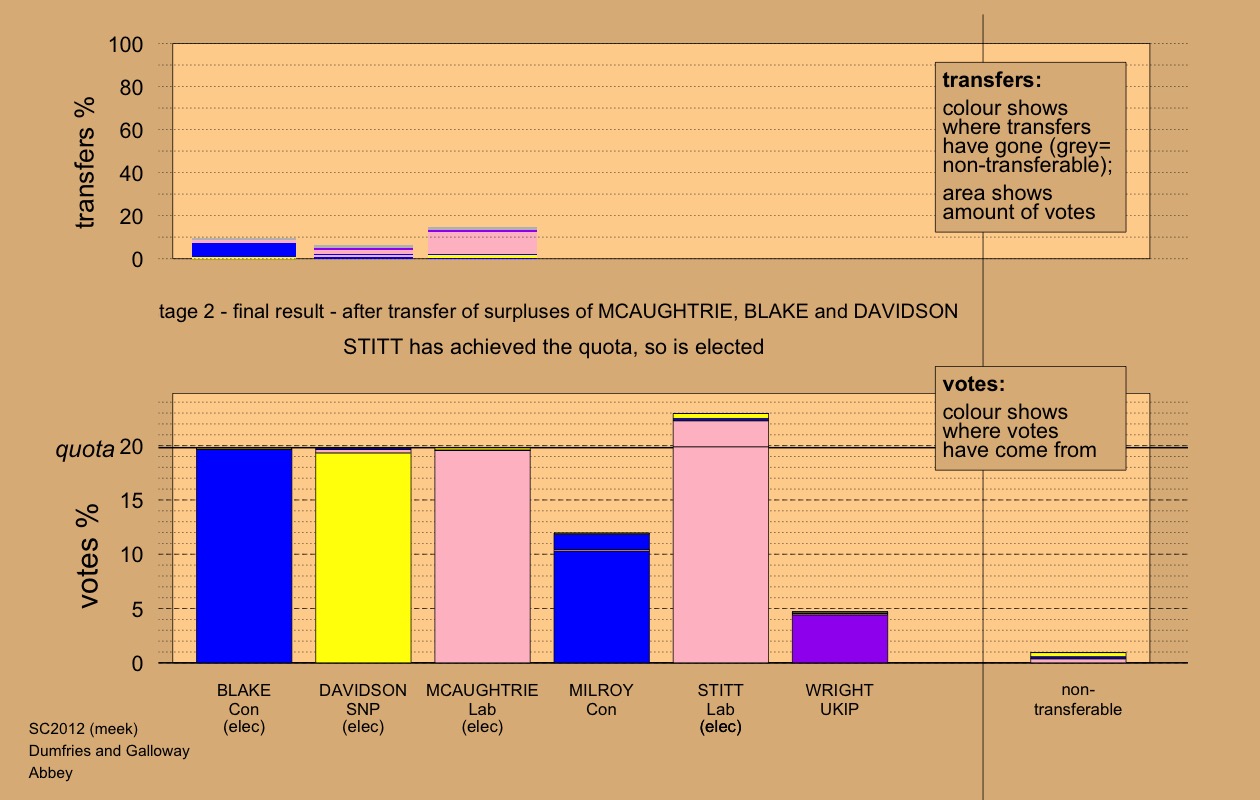Screen dimensions: 1260x800
Task: Click the 'Dumfries and Galloway' text
Action: 109,751
